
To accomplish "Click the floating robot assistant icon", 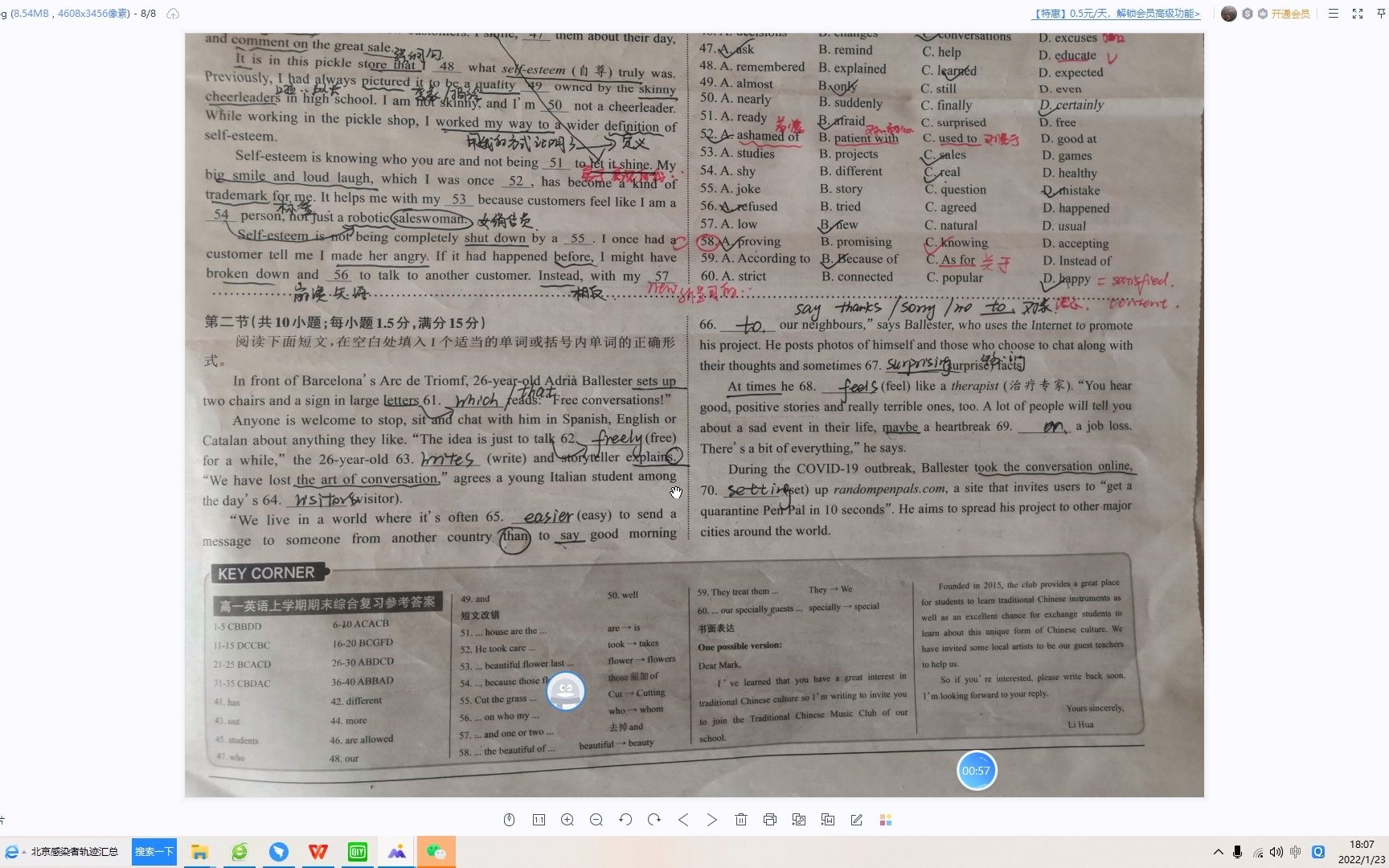I will [x=566, y=691].
